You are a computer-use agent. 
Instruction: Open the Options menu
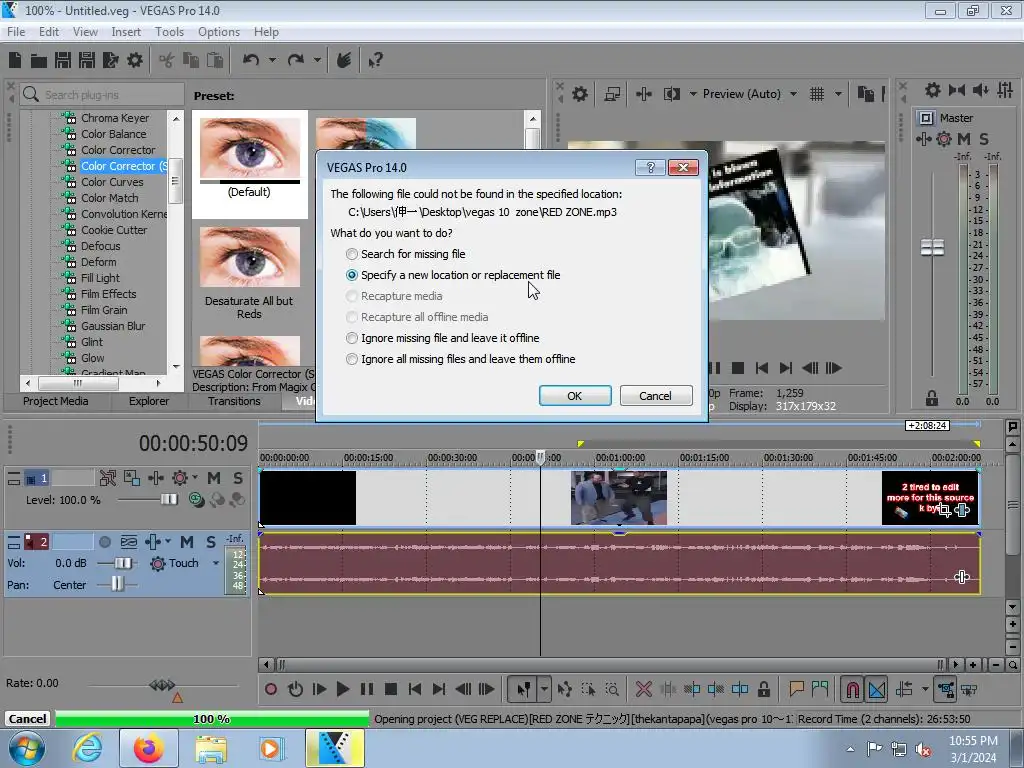click(x=219, y=32)
